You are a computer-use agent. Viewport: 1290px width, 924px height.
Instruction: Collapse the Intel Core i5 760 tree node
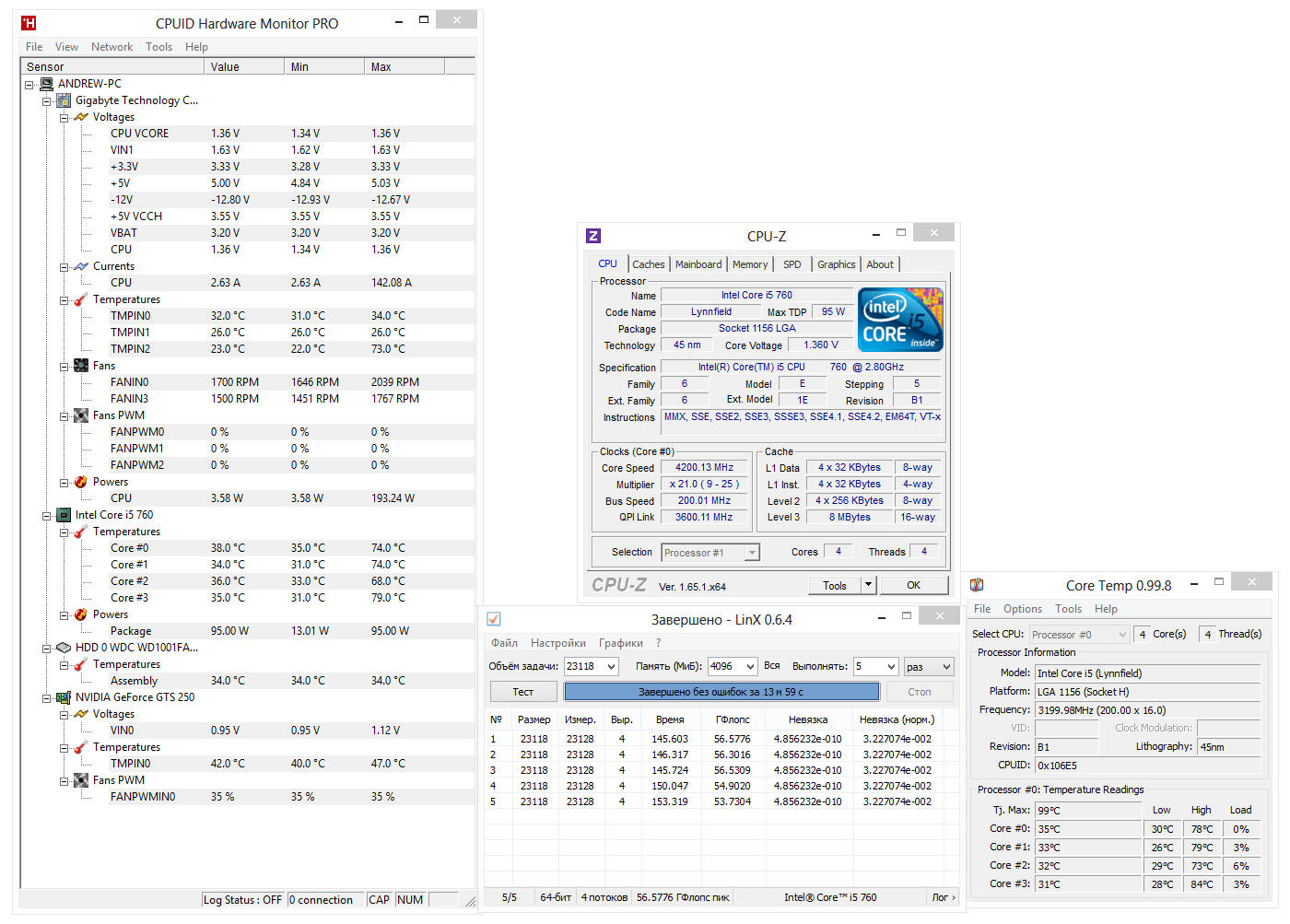47,516
